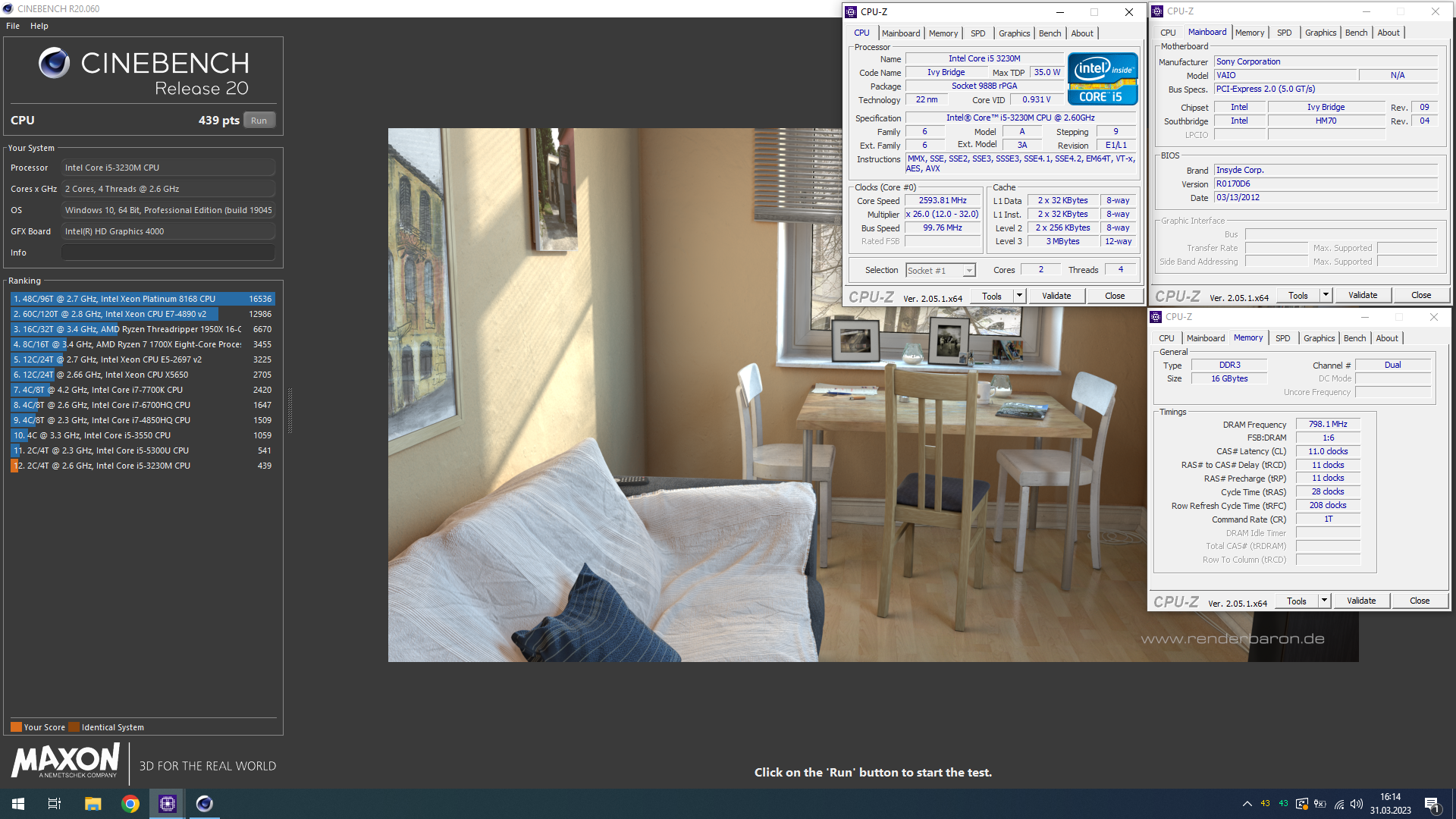Screen dimensions: 1456x819
Task: Click Validate in CPU-Z Memory window
Action: [x=1361, y=601]
